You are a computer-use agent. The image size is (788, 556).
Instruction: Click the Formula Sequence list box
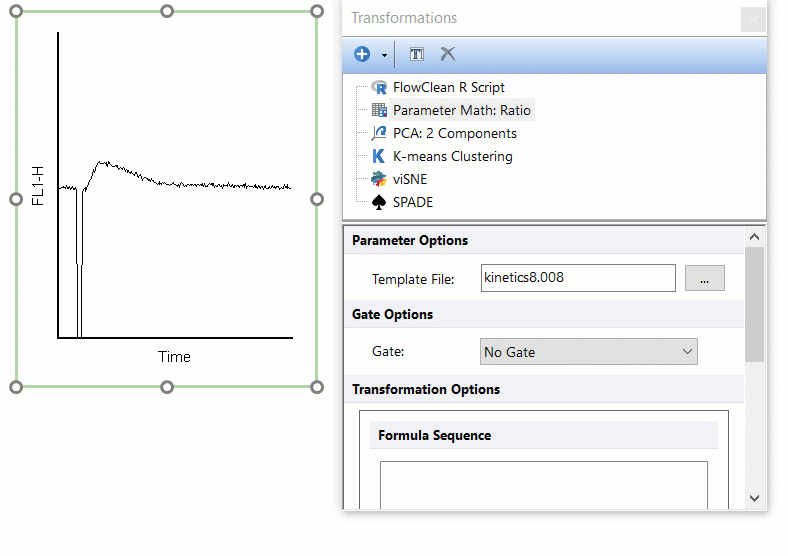(x=543, y=485)
